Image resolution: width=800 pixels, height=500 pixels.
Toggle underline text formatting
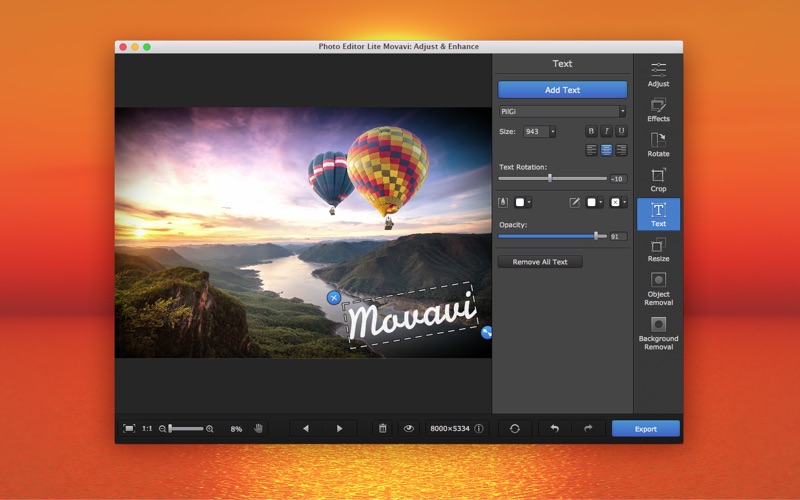click(621, 131)
